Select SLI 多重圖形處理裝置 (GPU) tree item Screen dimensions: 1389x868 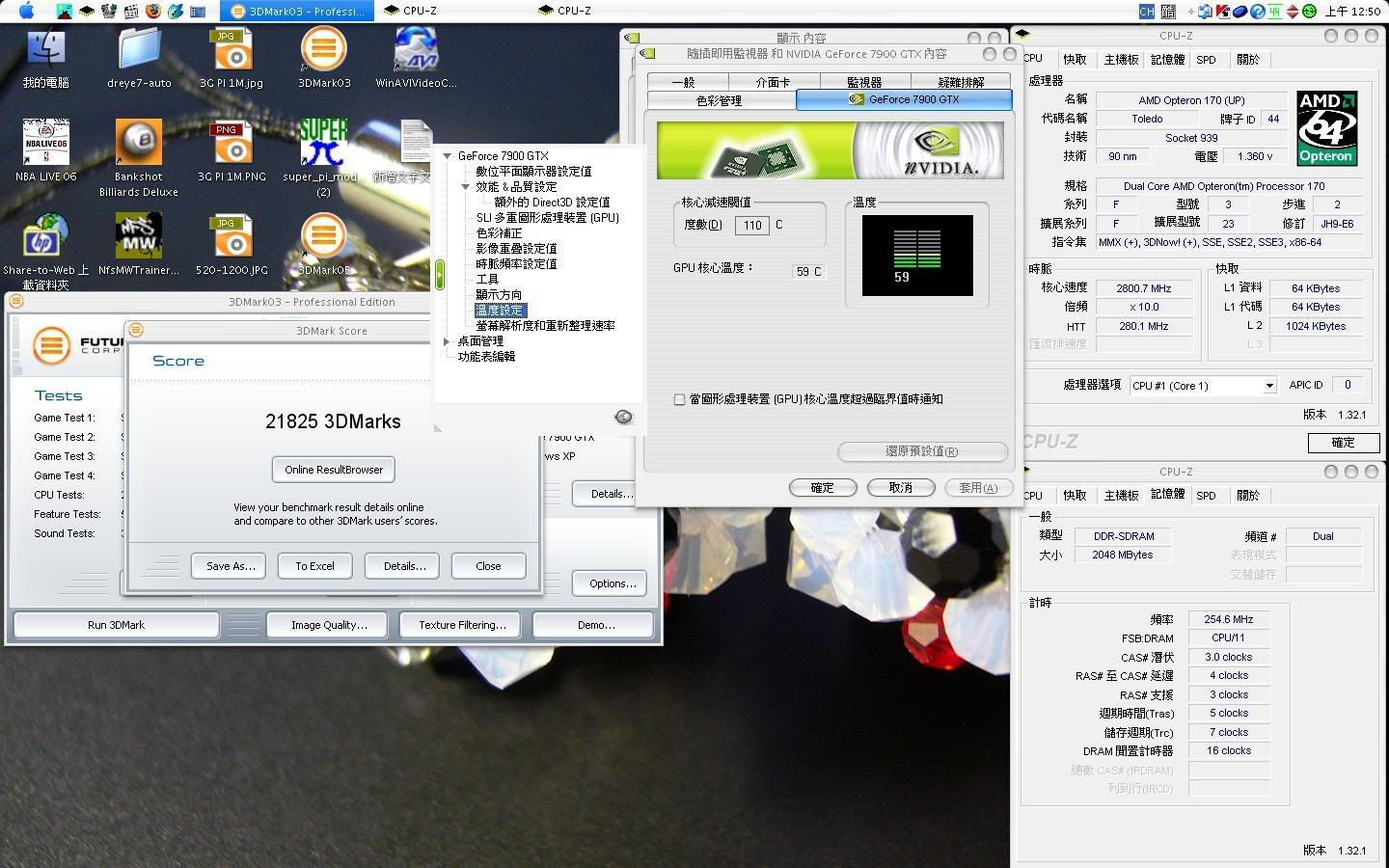(x=548, y=218)
